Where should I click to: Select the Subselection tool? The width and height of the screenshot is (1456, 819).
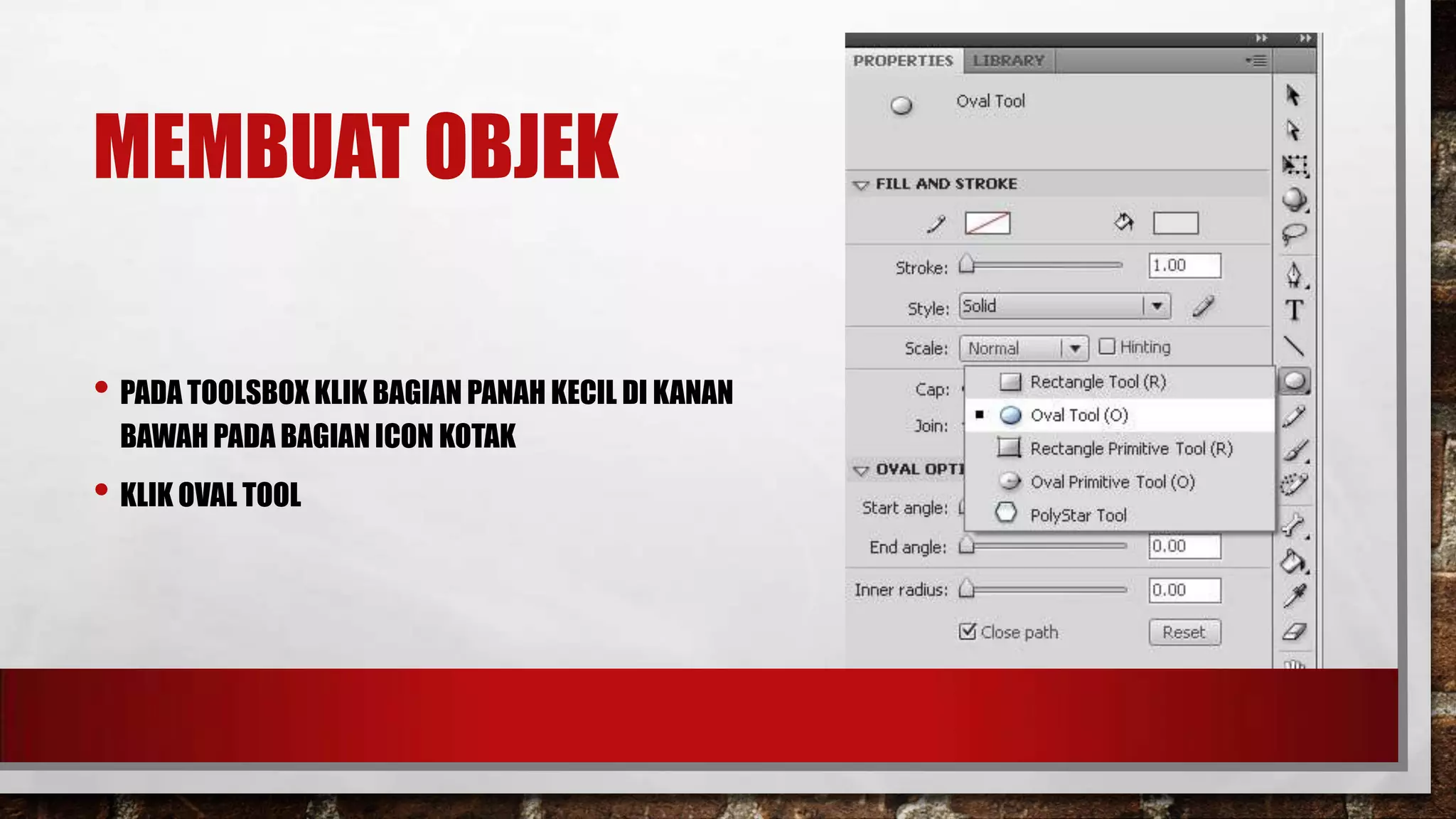tap(1293, 130)
